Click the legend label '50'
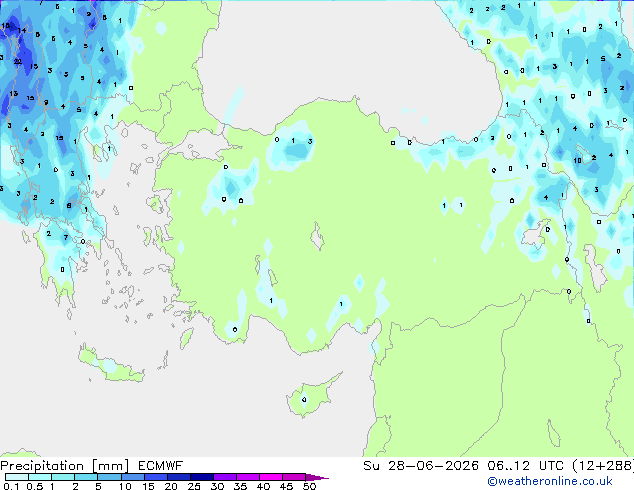This screenshot has width=634, height=490. (309, 486)
